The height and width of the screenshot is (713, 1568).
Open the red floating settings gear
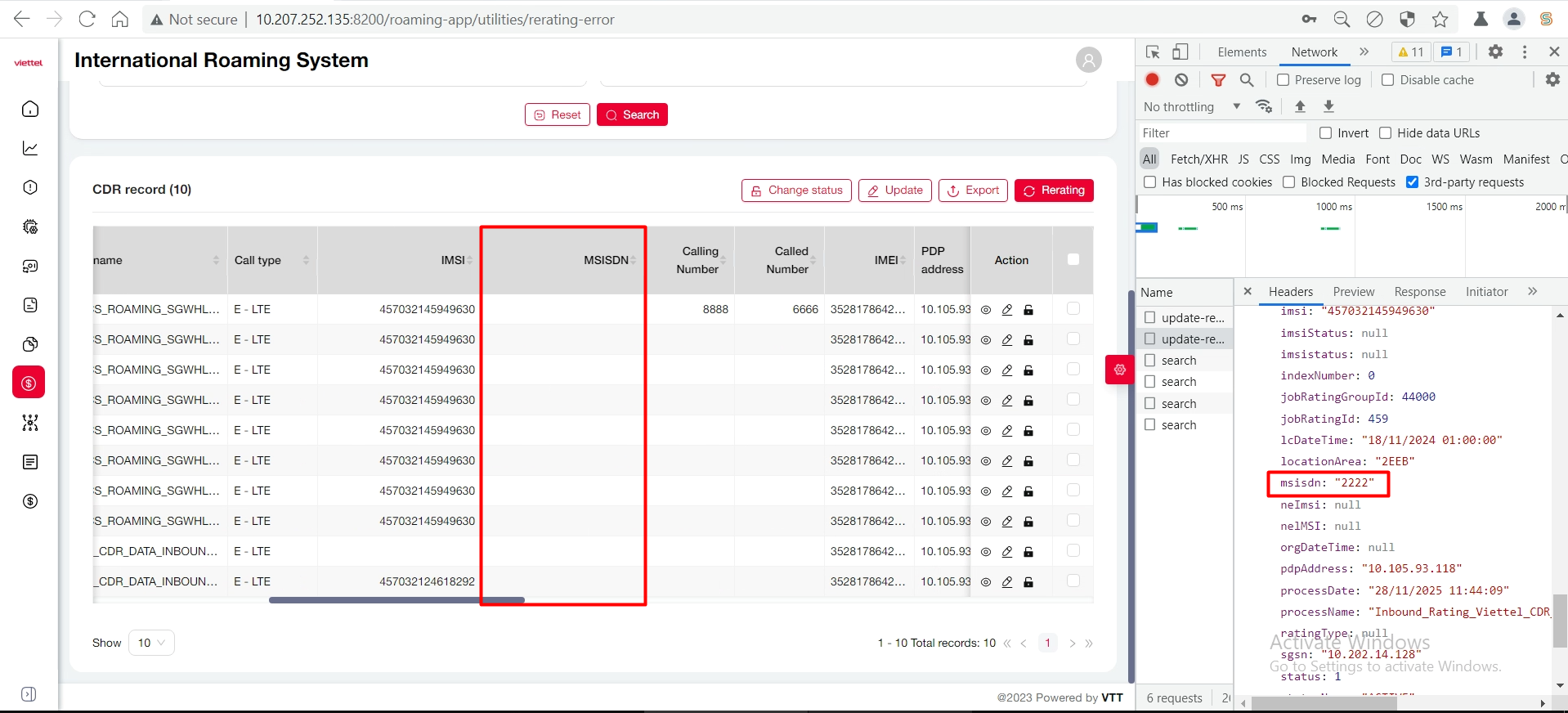coord(1119,370)
